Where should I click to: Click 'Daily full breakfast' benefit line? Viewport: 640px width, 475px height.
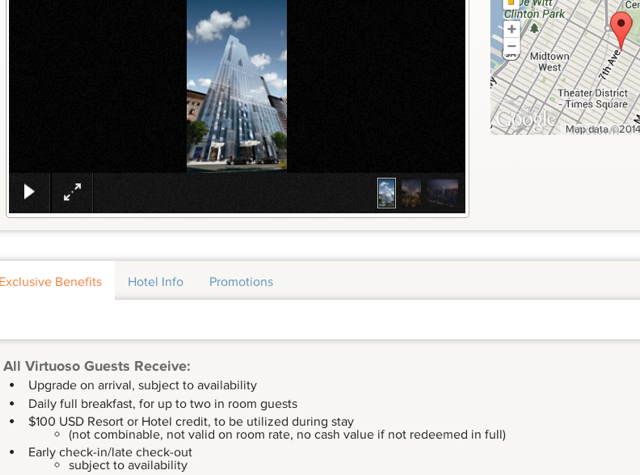click(162, 404)
